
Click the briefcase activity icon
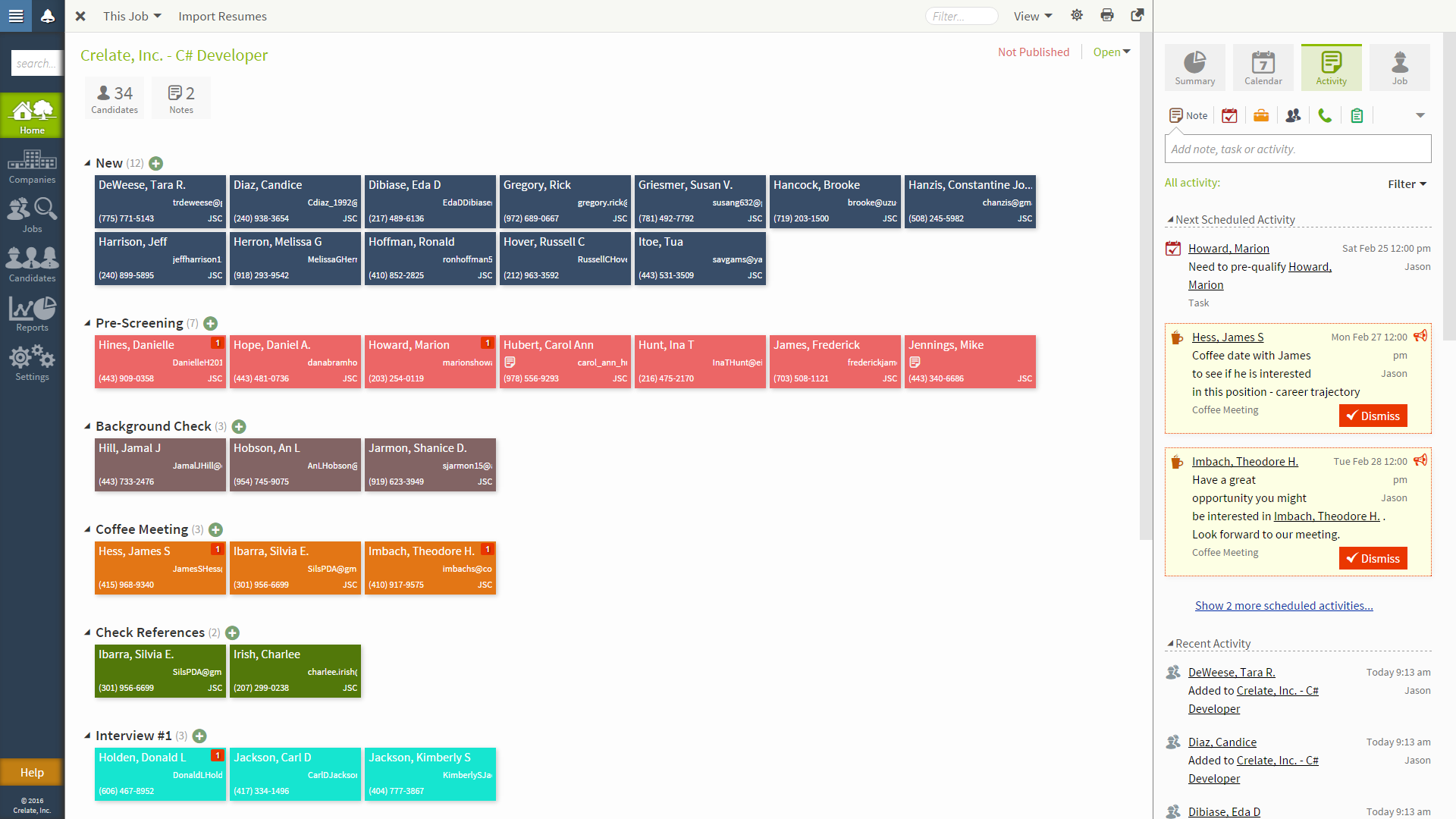[x=1261, y=115]
